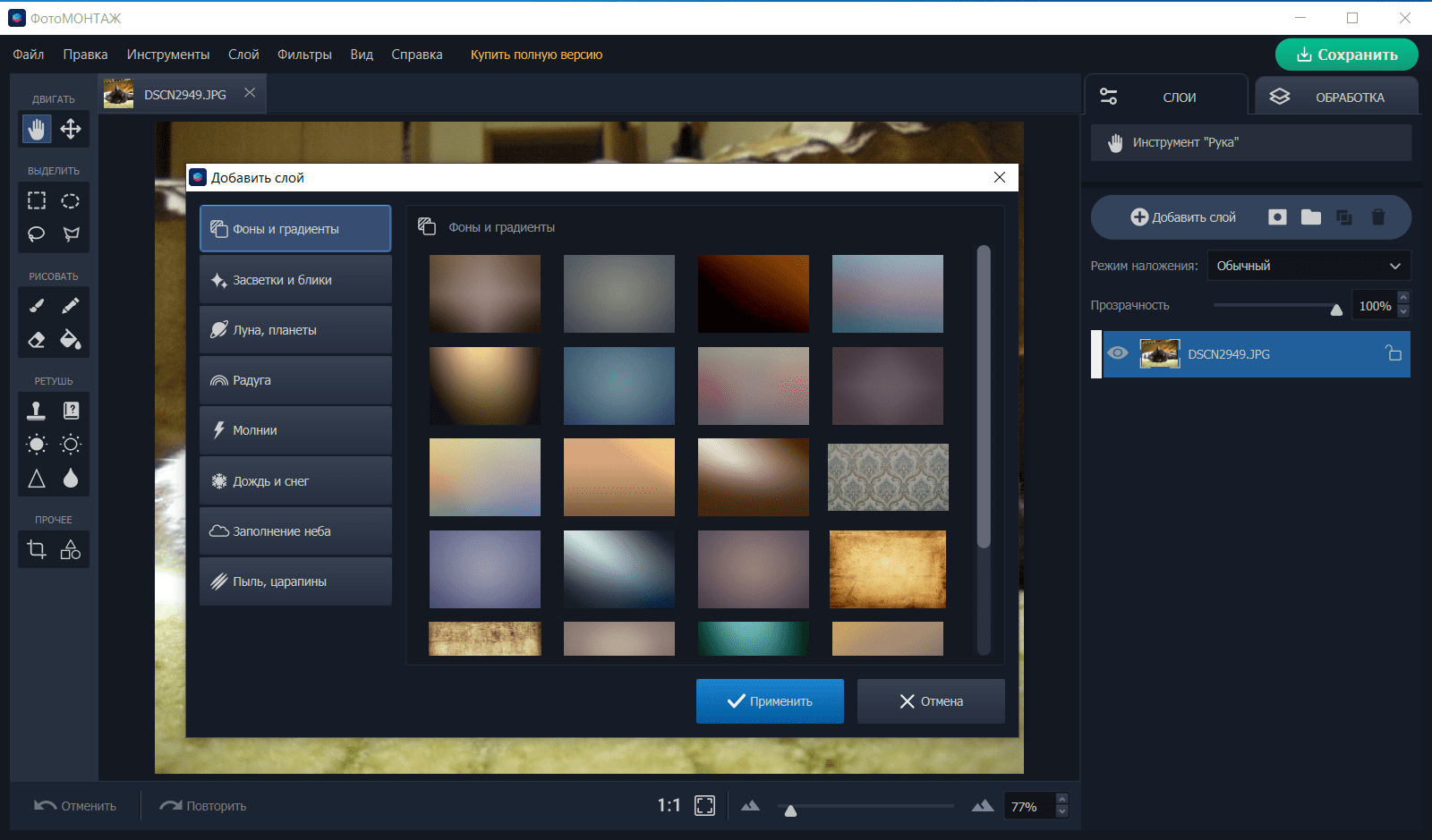Redo with the Повторить button

point(203,806)
